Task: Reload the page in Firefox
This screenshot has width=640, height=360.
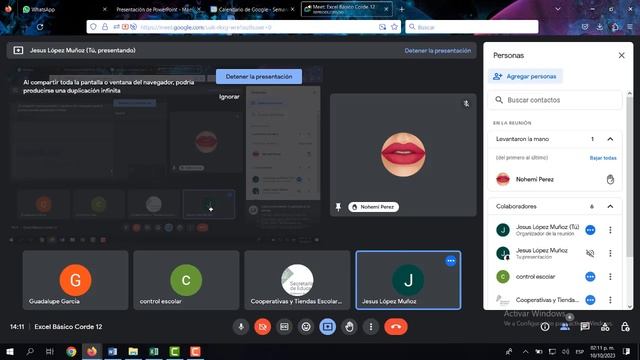Action: (40, 27)
